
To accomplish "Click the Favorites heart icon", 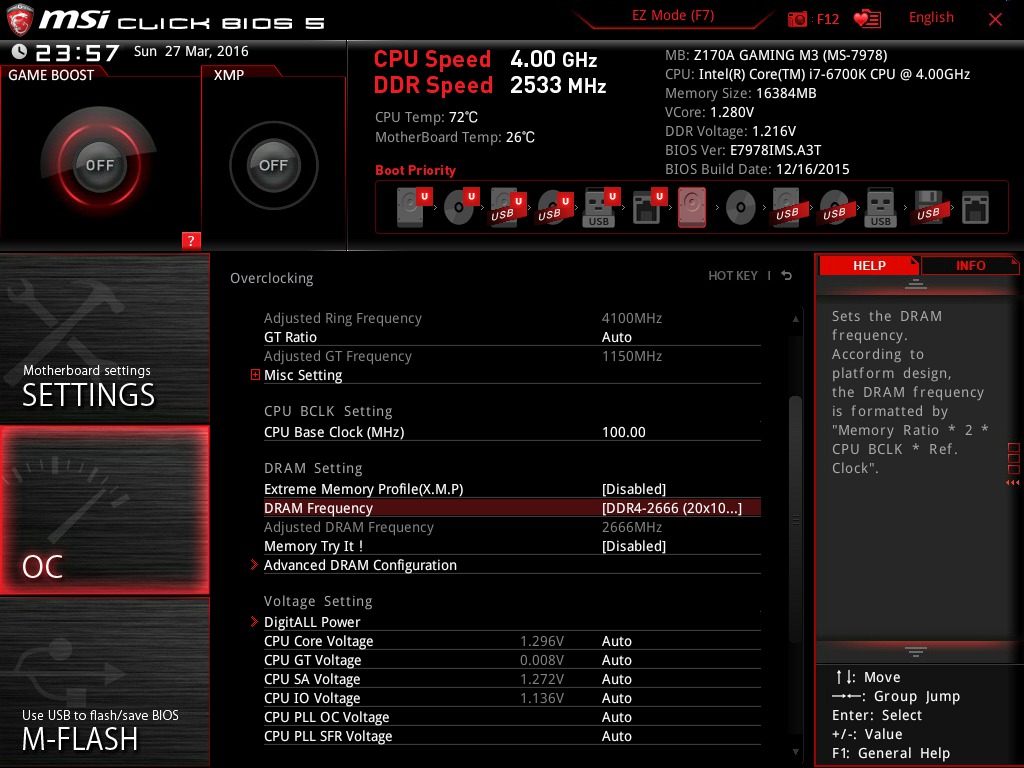I will (x=866, y=17).
